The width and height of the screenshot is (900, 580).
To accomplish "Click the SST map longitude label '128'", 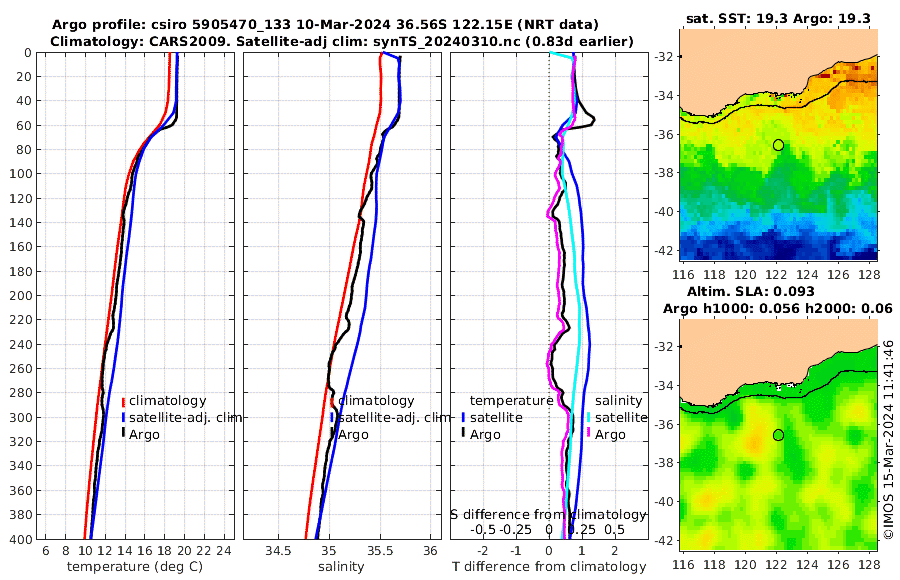I will point(869,275).
